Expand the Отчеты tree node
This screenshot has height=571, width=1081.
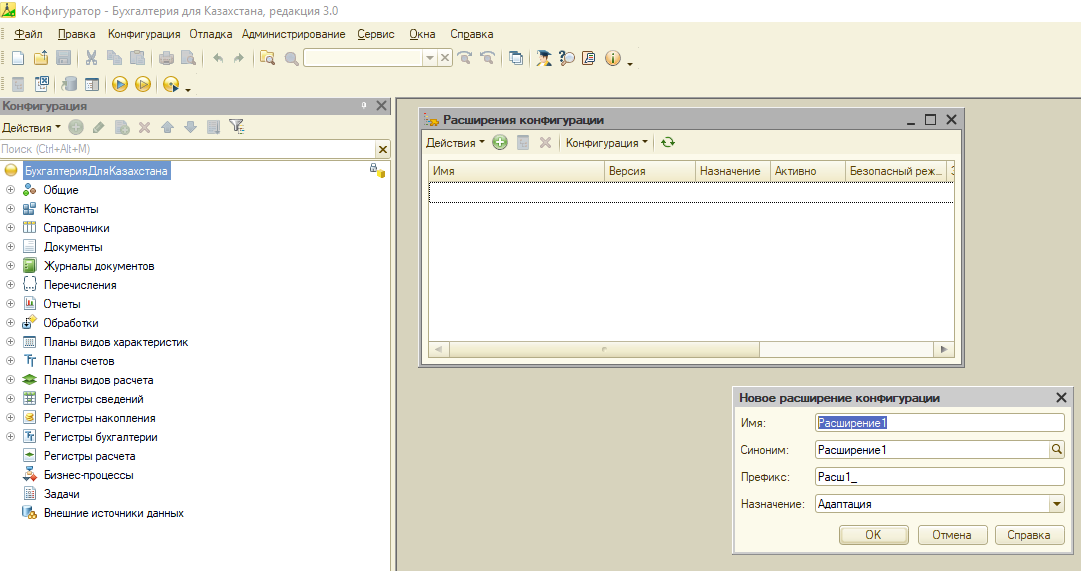10,303
